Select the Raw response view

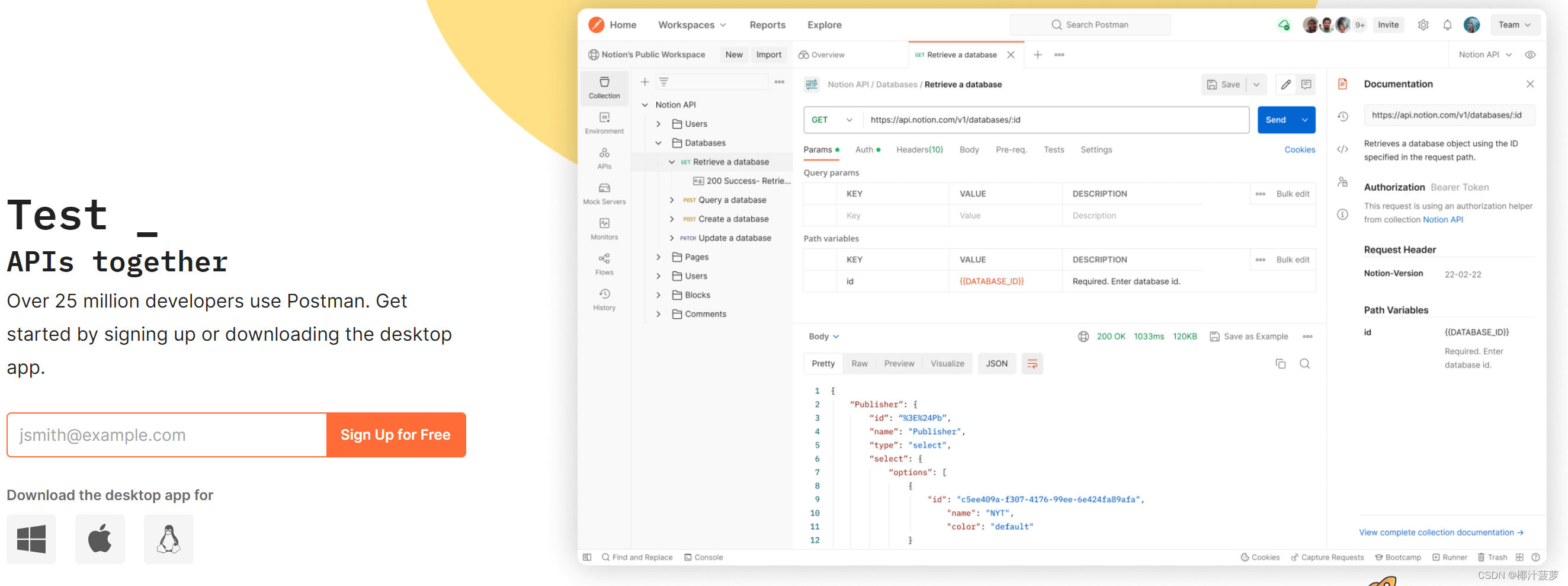tap(859, 364)
